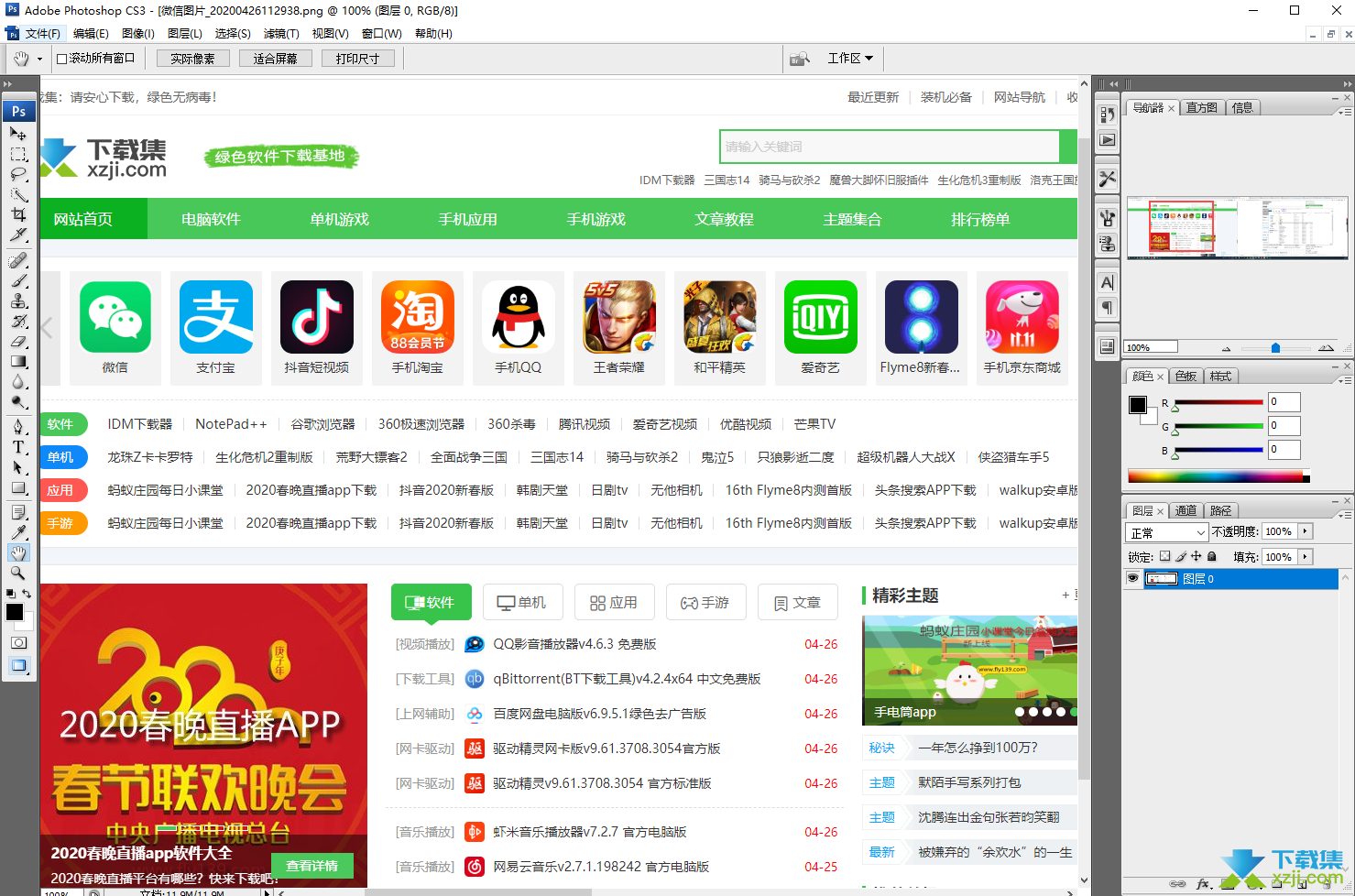Click the foreground color swatch in Color panel
Viewport: 1355px width, 896px height.
[x=1138, y=404]
